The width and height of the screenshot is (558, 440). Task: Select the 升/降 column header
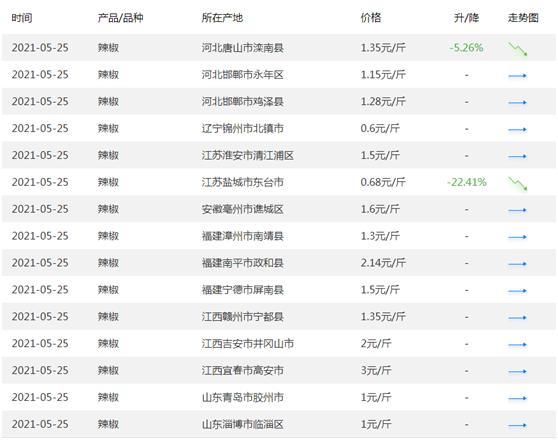pyautogui.click(x=466, y=18)
